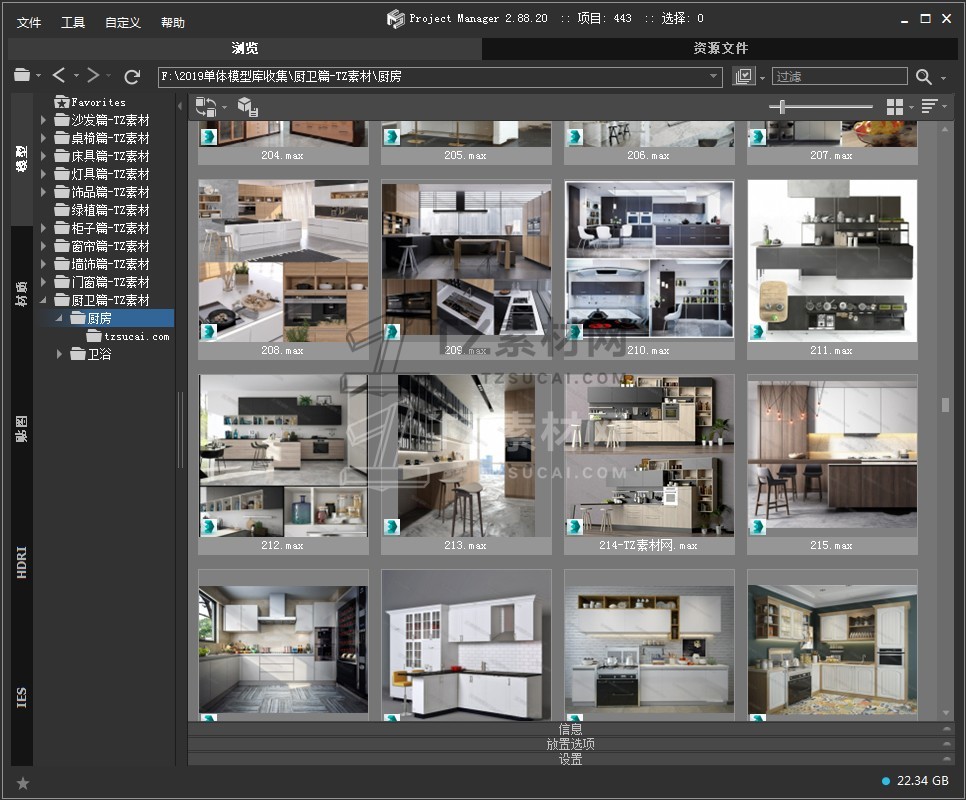This screenshot has width=966, height=800.
Task: Click the refresh folder icon
Action: click(x=132, y=76)
